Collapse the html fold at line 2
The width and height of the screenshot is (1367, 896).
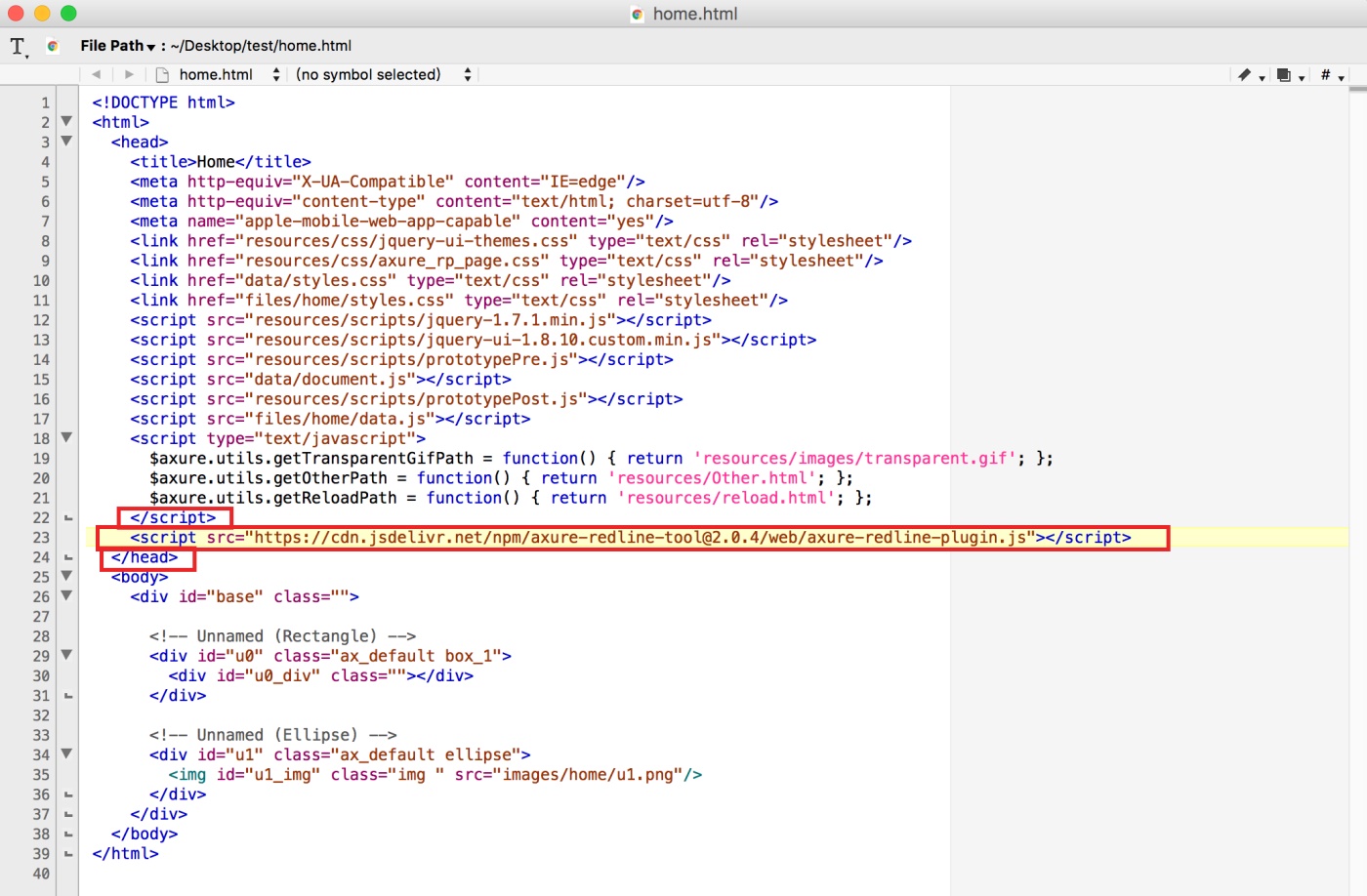click(66, 122)
